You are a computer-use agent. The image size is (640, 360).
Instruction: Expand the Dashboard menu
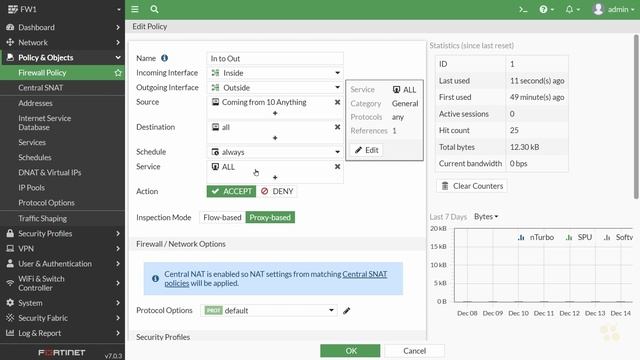(x=62, y=27)
